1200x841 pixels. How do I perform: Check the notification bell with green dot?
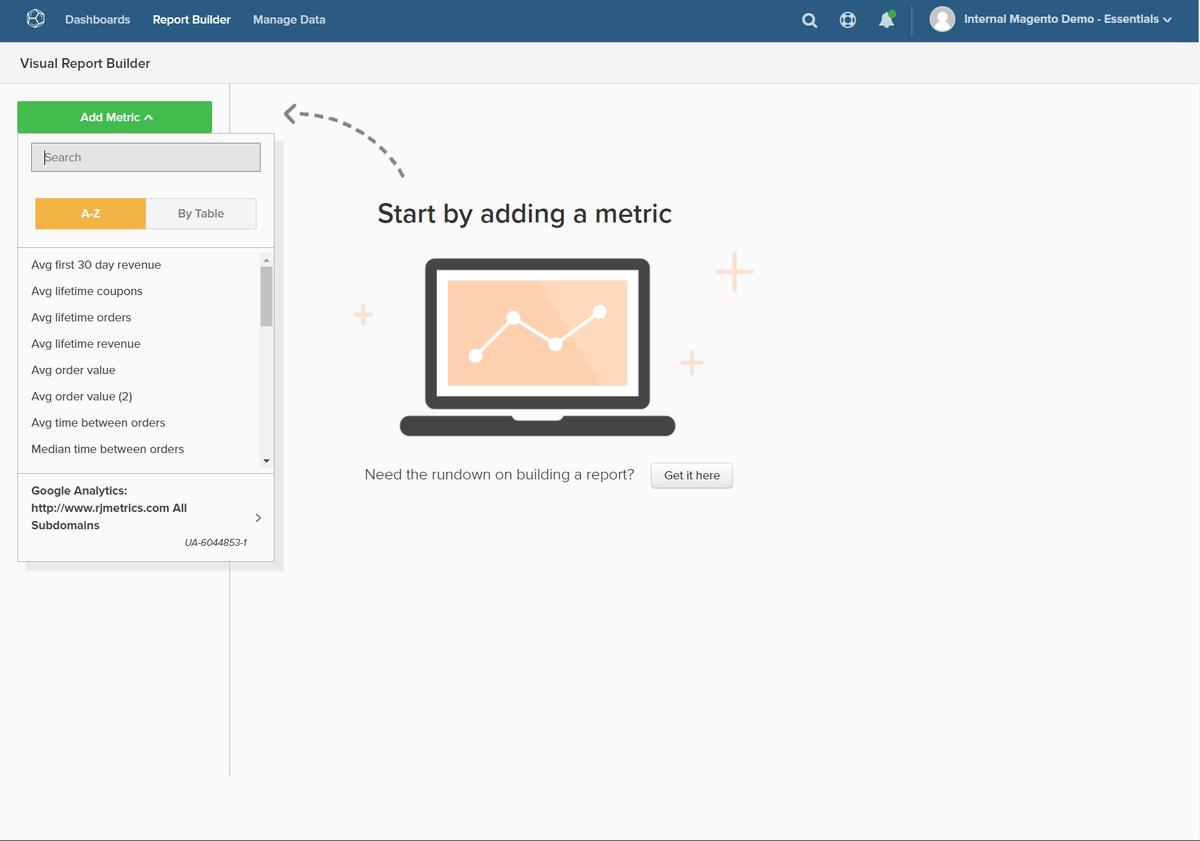[x=886, y=19]
